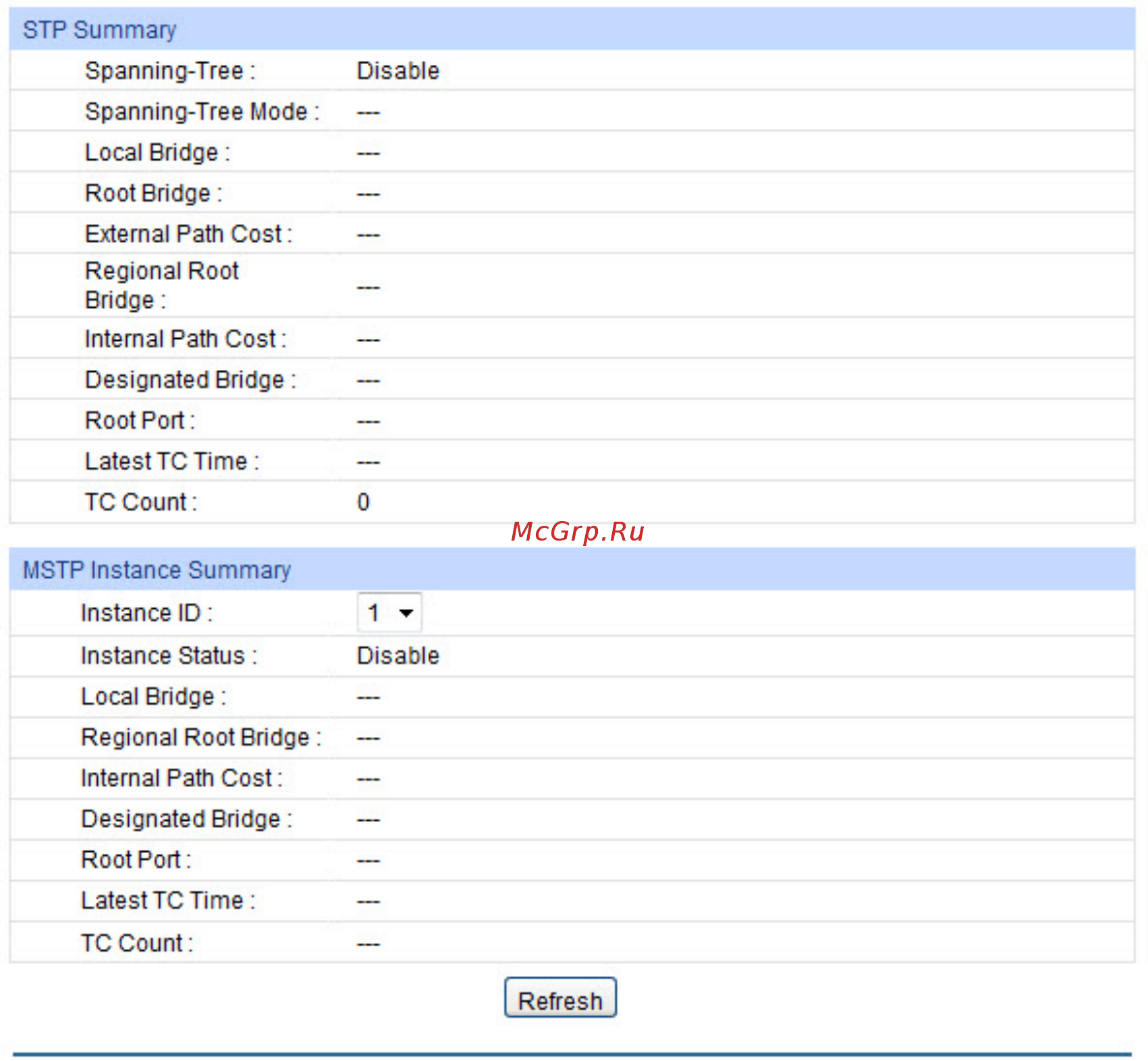The image size is (1148, 1061).
Task: Click Internal Path Cost label in STP Summary
Action: coord(186,339)
